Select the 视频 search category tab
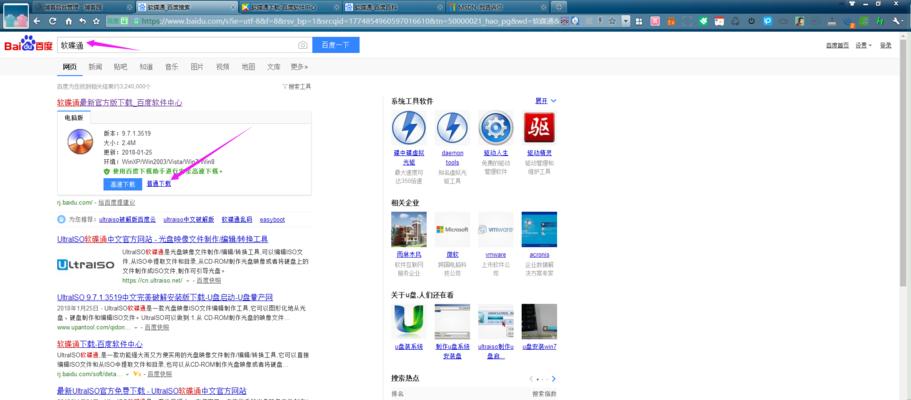This screenshot has width=911, height=400. [x=223, y=67]
